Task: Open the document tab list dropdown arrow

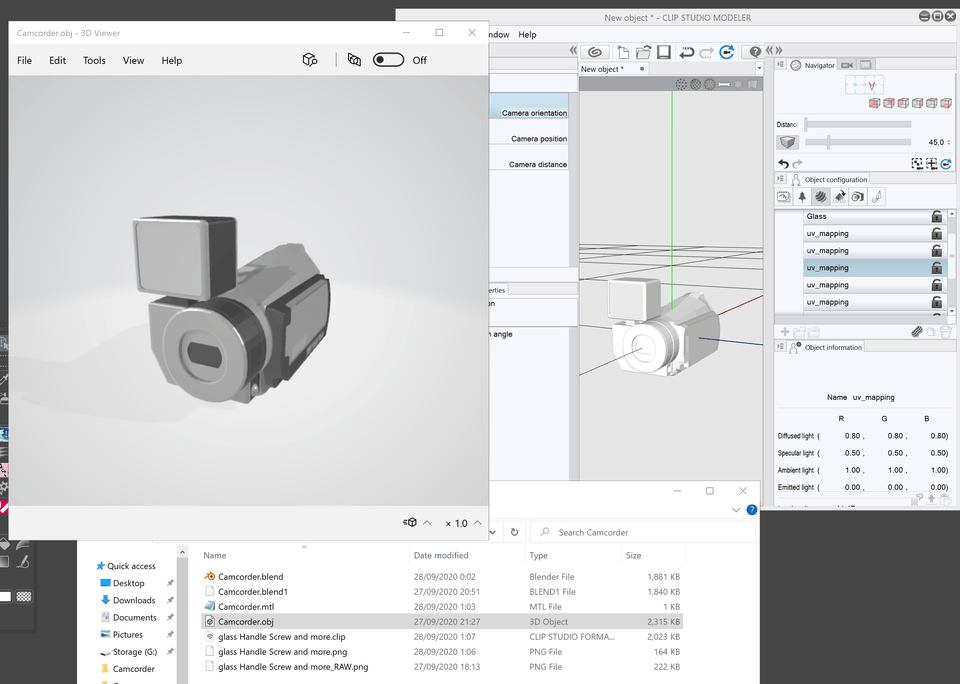Action: click(760, 69)
